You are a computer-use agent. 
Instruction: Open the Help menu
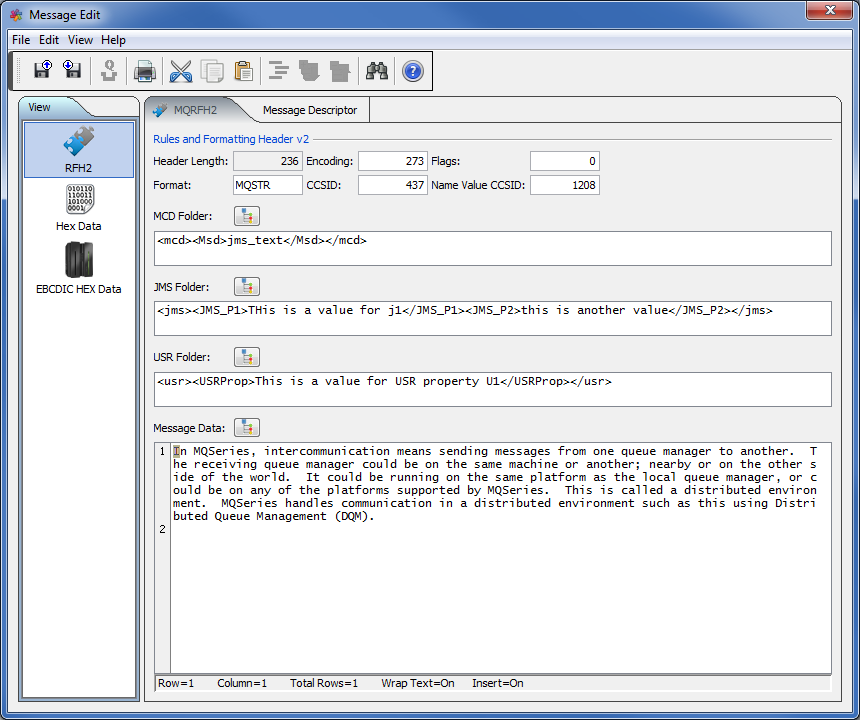[x=113, y=40]
